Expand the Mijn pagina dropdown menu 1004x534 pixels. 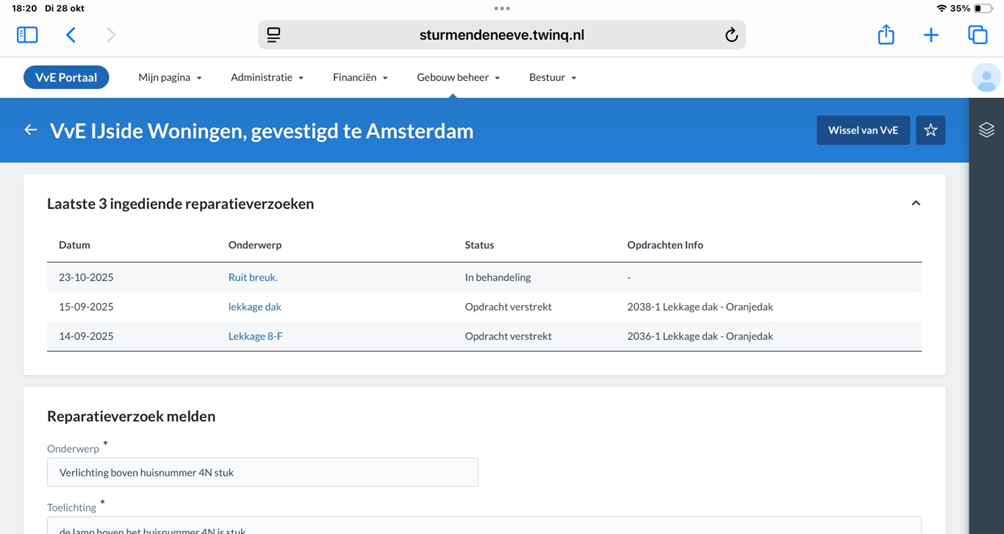point(170,77)
